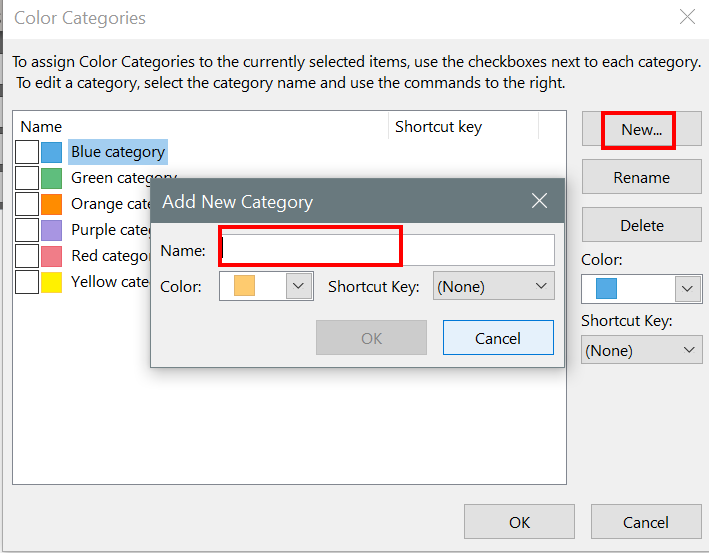Click the blue category color swatch
This screenshot has height=553, width=709.
[51, 152]
